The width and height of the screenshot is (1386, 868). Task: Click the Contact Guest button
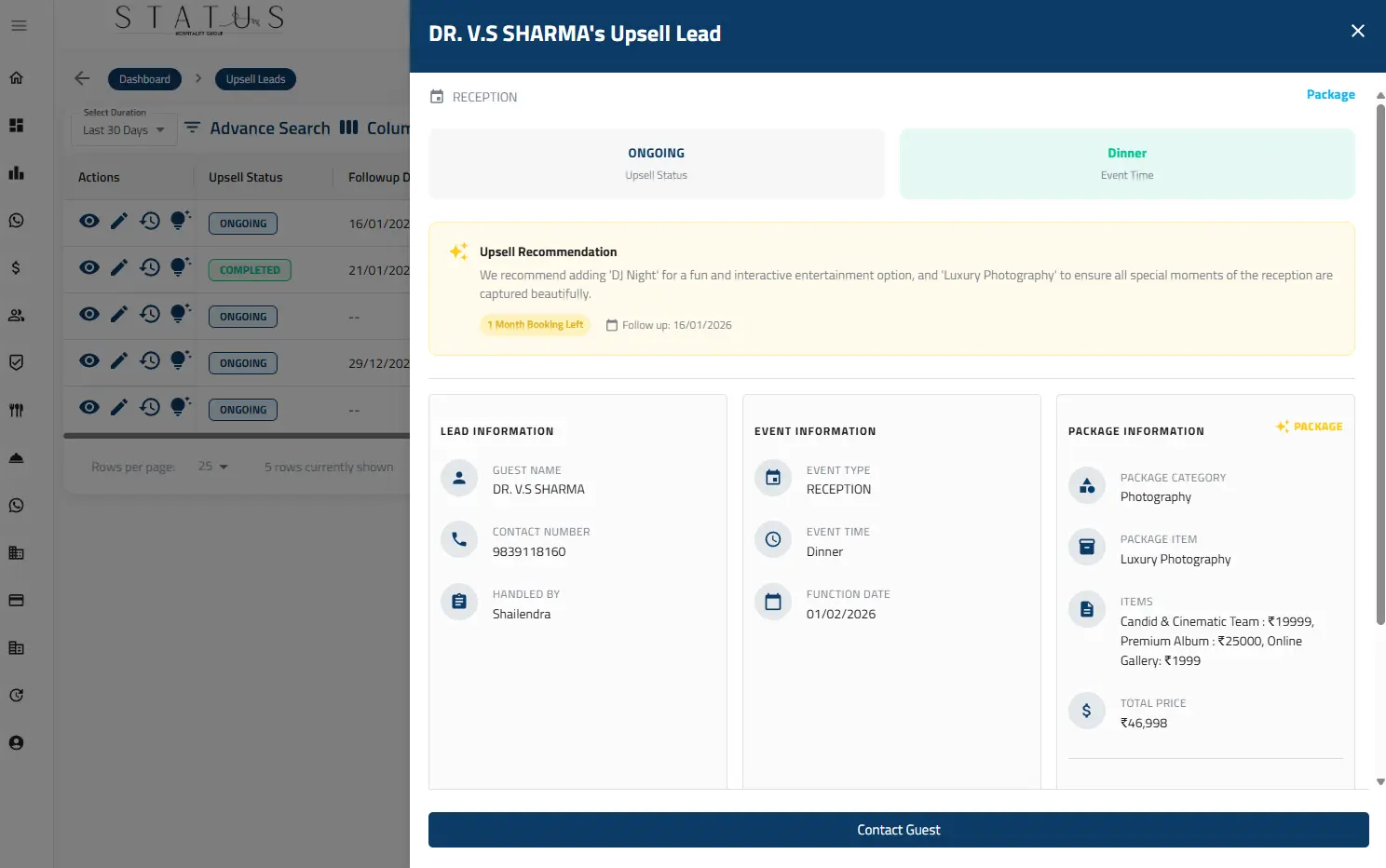pos(898,830)
